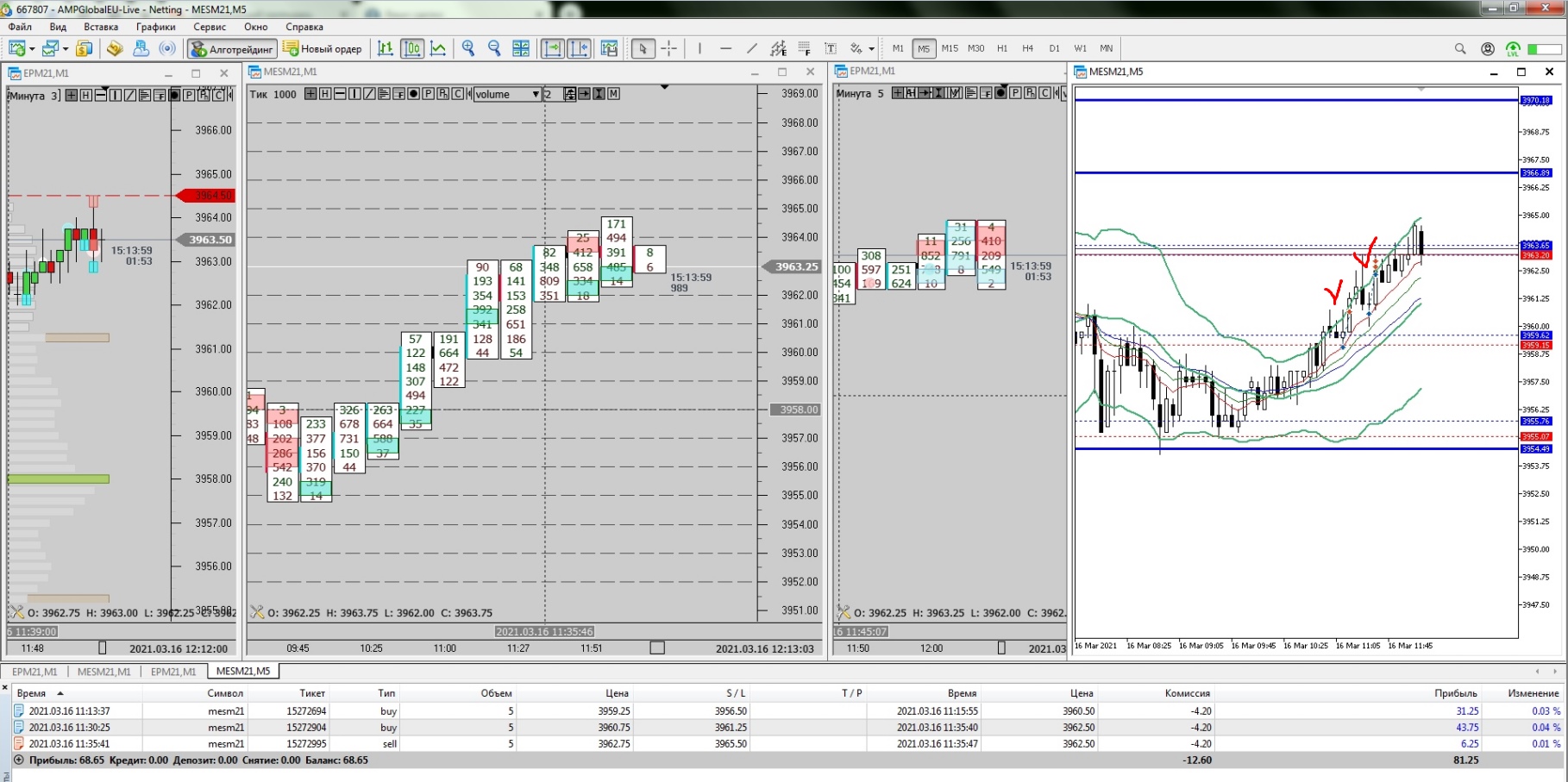Select the Vertical Line drawing tool

[699, 48]
